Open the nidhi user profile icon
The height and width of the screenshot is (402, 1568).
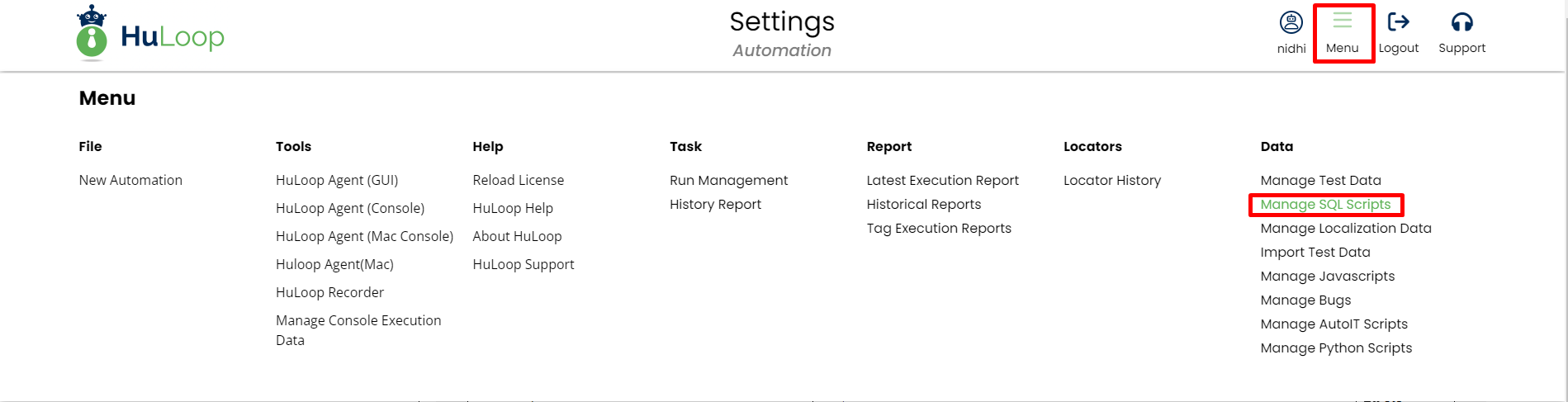(x=1291, y=22)
